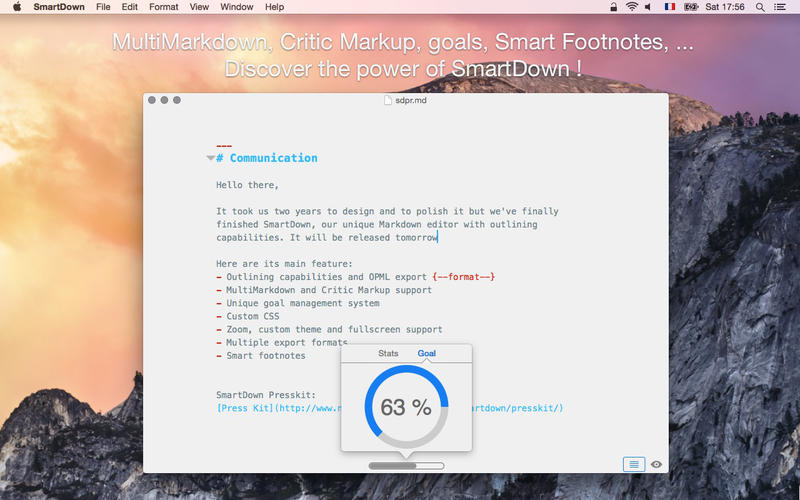The height and width of the screenshot is (500, 800).
Task: Switch to the Stats tab
Action: click(388, 353)
